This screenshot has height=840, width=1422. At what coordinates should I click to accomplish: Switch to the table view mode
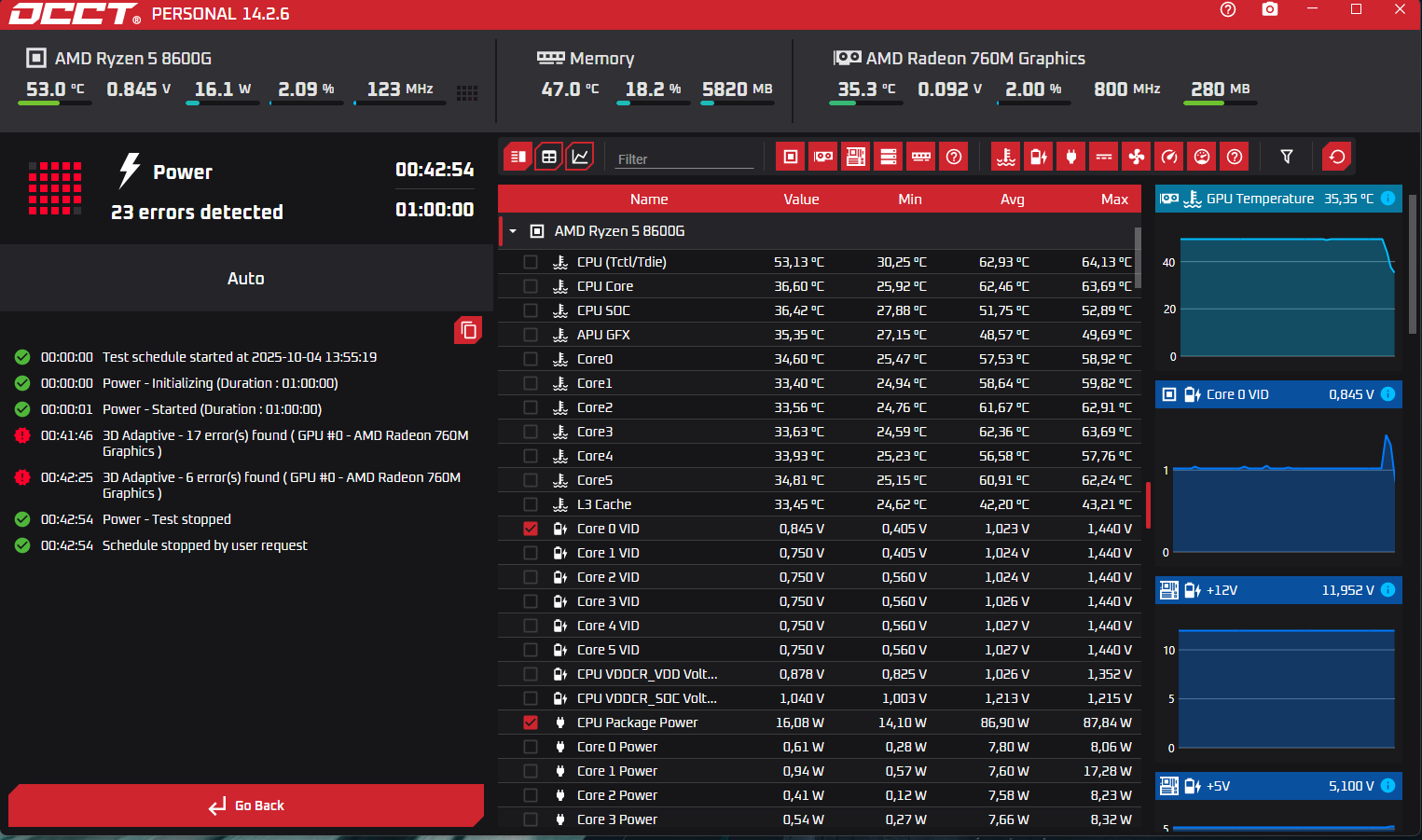tap(549, 157)
